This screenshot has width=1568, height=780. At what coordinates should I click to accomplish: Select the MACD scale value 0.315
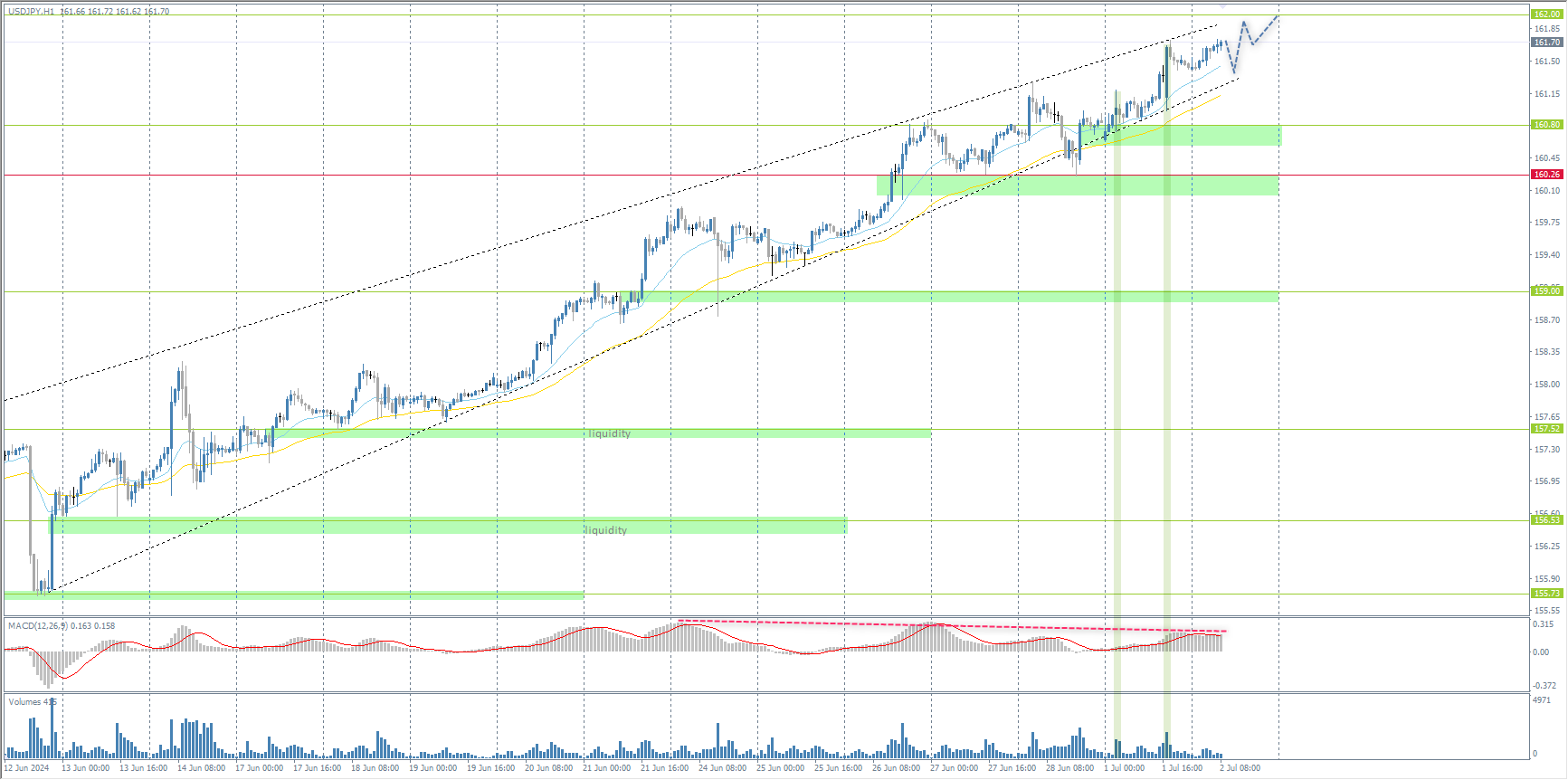[x=1544, y=624]
